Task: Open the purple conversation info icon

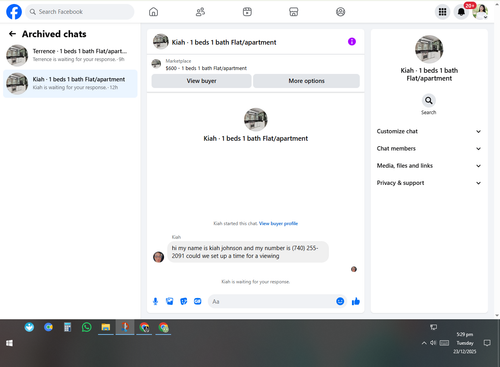Action: pos(352,42)
